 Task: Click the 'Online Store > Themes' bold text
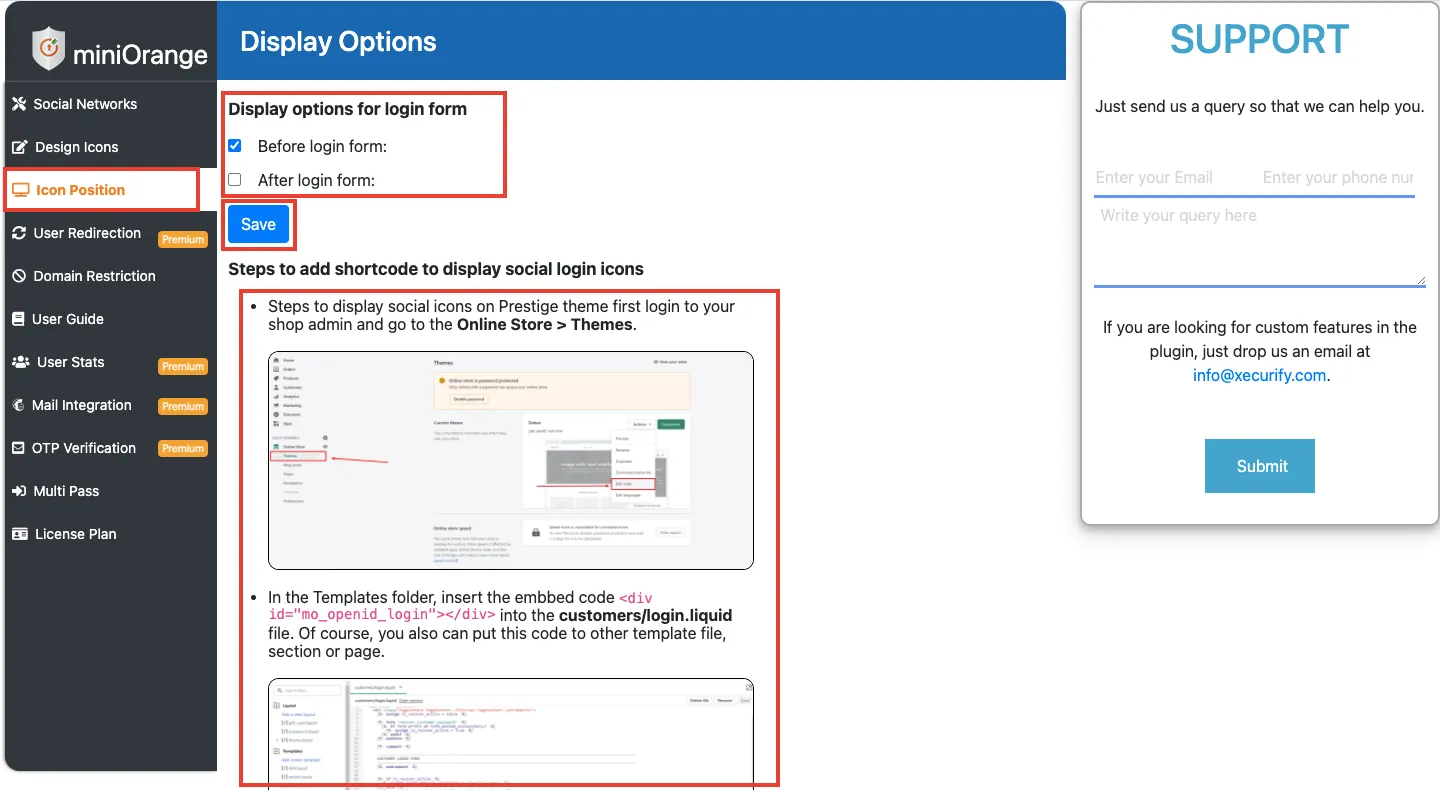[x=545, y=325]
